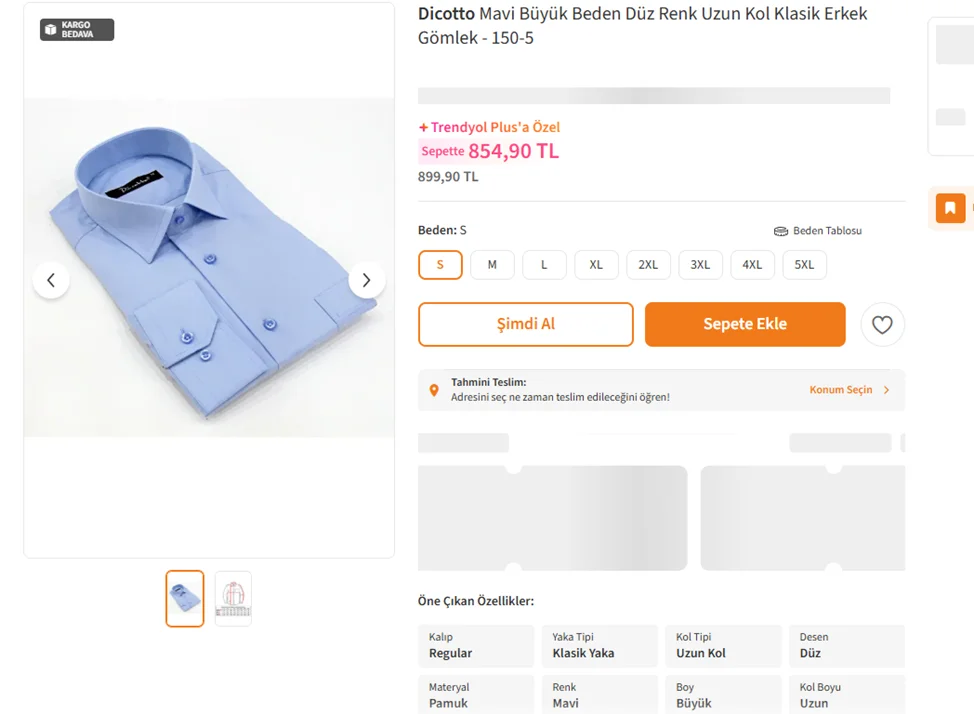Show next product image arrow

(366, 280)
